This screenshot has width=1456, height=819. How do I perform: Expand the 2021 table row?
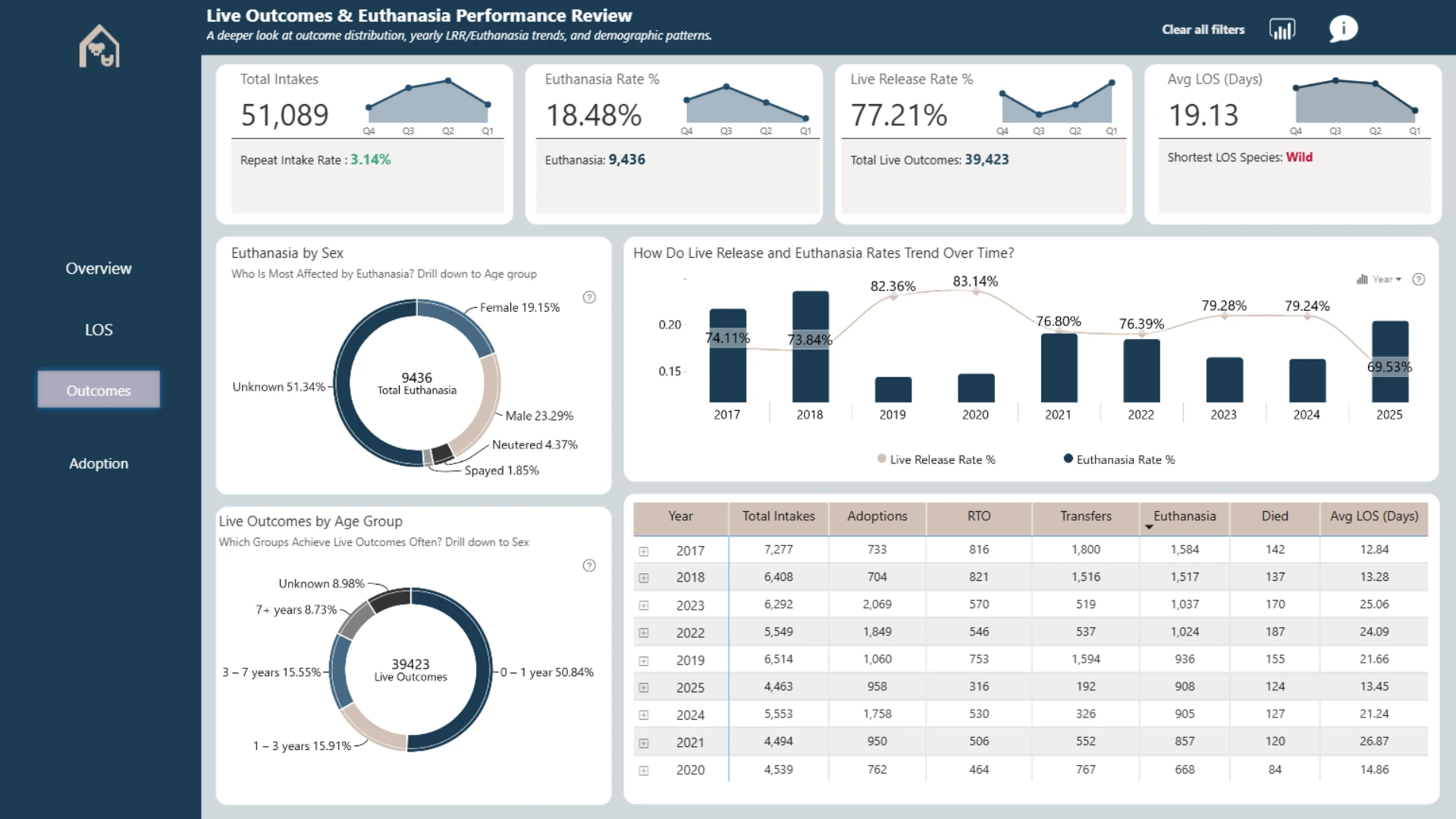point(644,743)
